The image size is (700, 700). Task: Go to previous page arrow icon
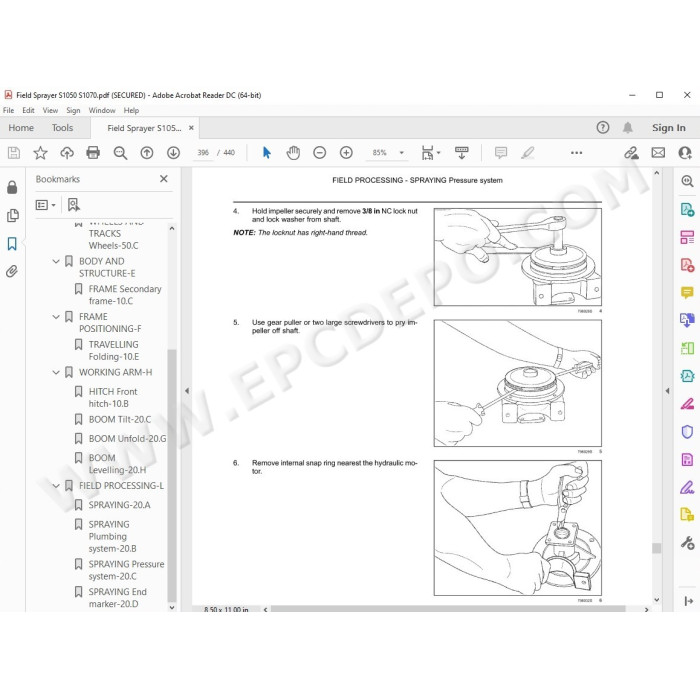[147, 153]
